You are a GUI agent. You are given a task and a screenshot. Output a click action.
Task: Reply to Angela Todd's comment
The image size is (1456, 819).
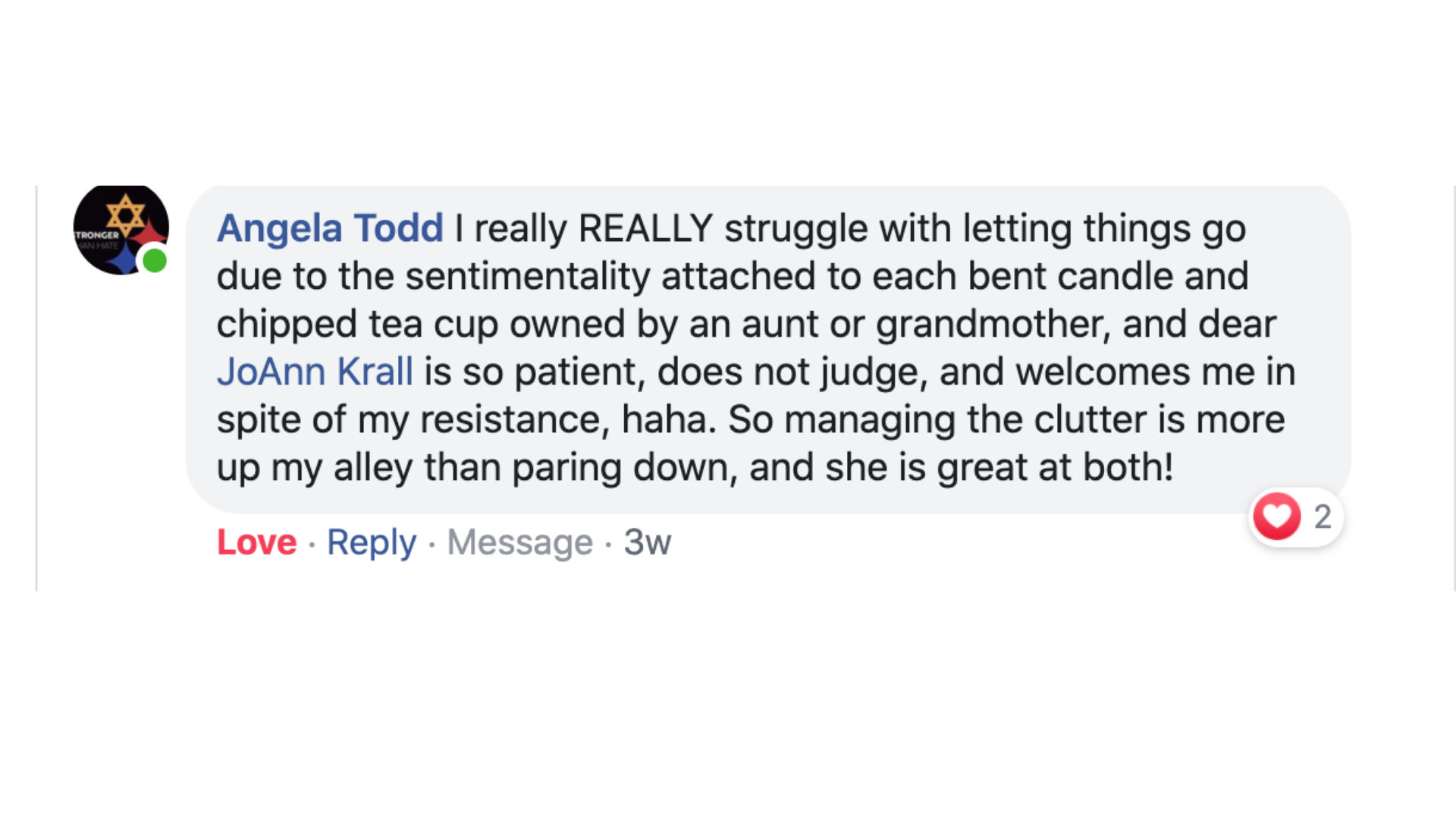(372, 542)
